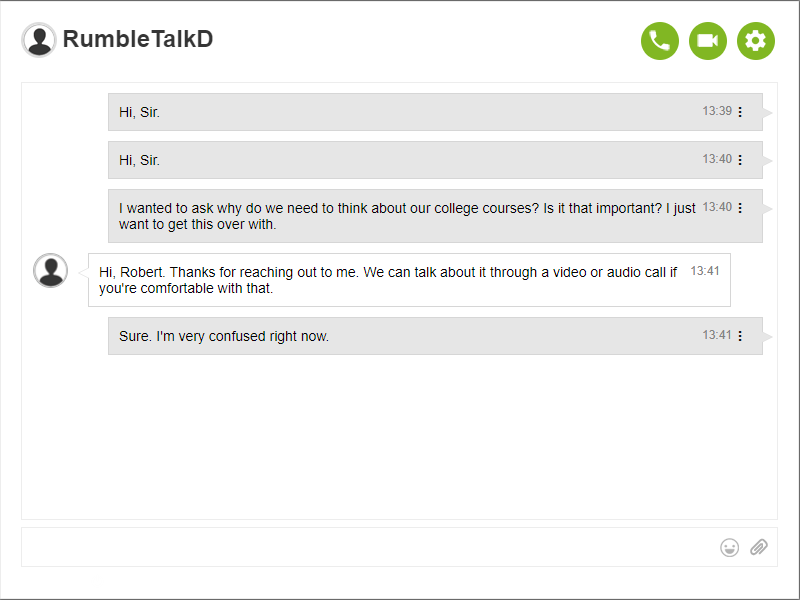Open options menu on first 13:39 message

click(740, 112)
